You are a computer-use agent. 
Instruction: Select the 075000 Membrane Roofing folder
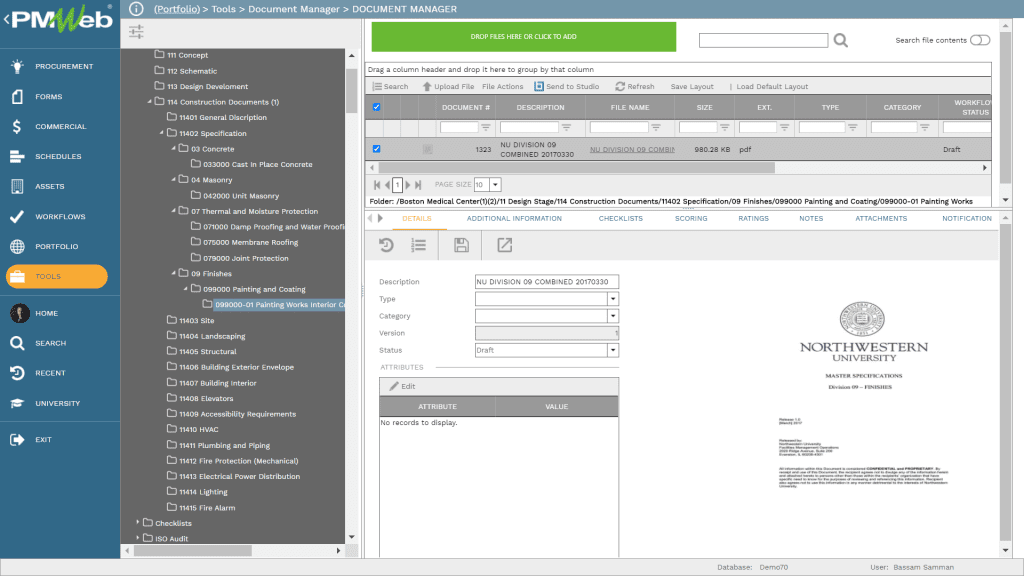tap(250, 242)
